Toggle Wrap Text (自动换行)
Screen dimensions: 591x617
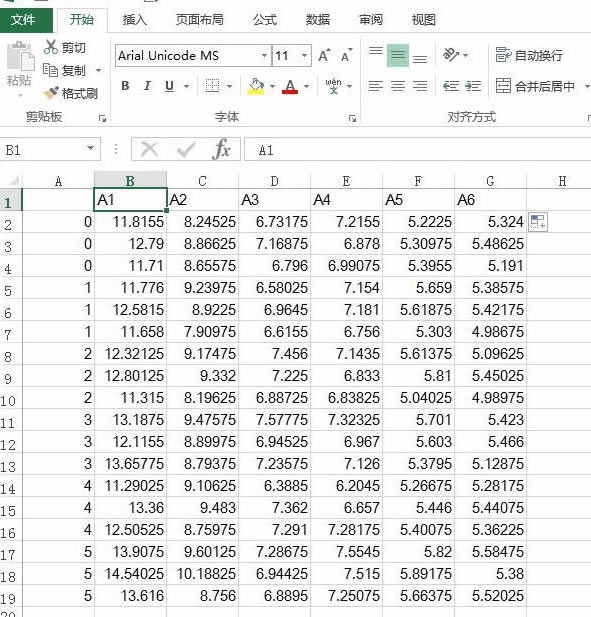(x=529, y=55)
